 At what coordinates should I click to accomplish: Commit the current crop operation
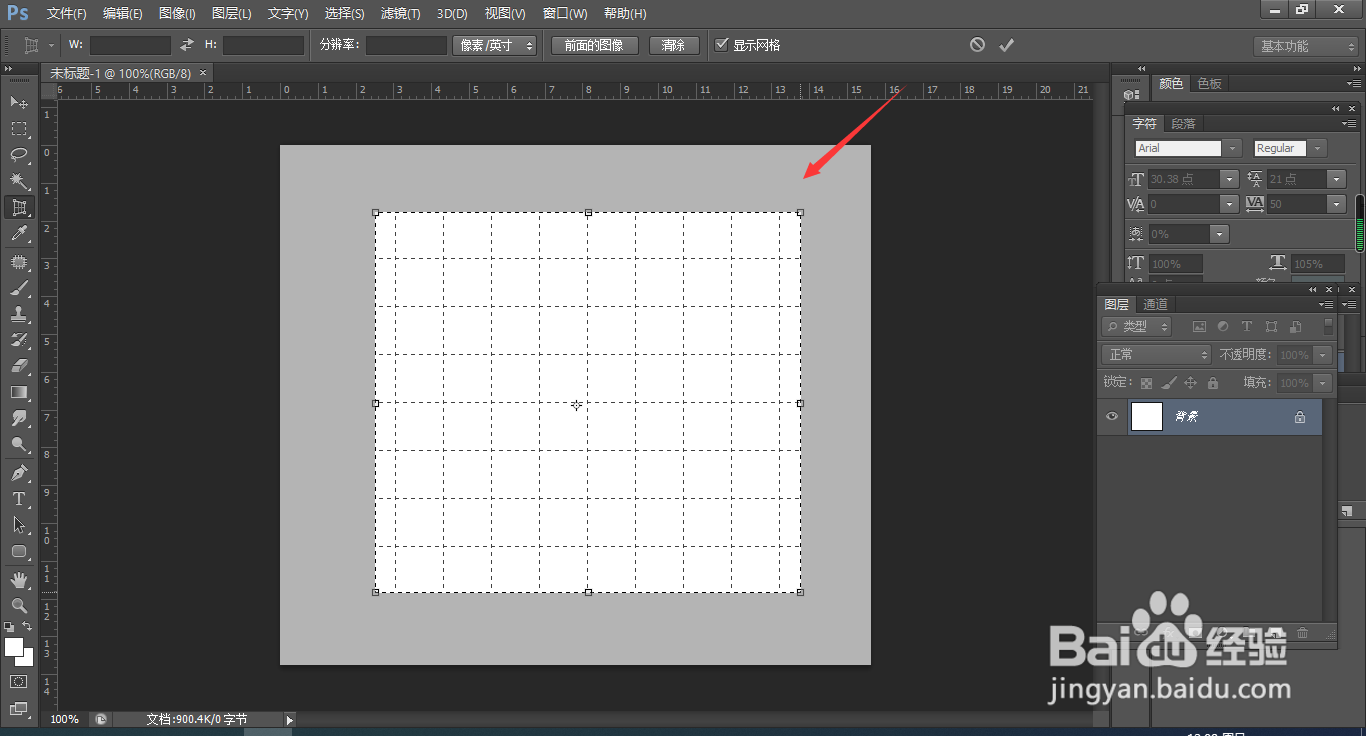click(1006, 45)
